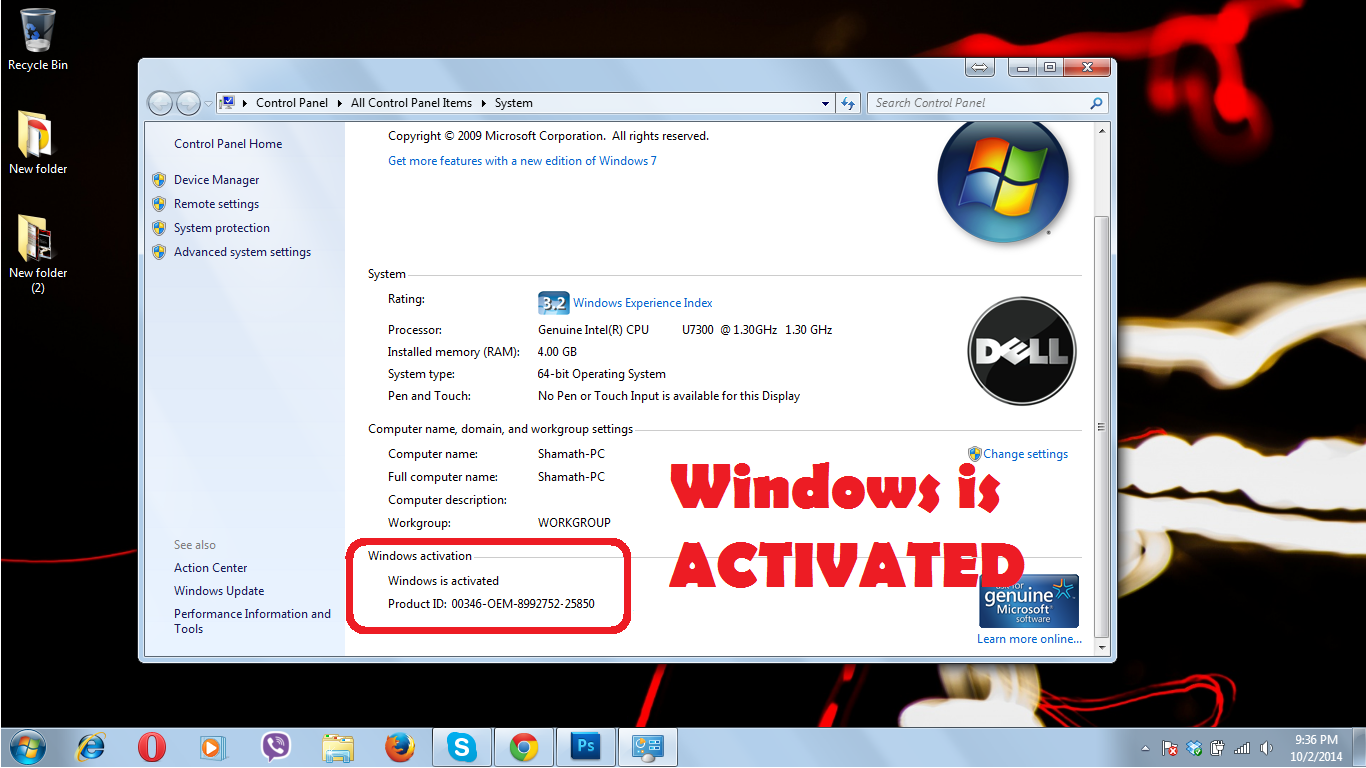Switch to Photoshop in taskbar
Viewport: 1366px width, 768px height.
coord(586,747)
